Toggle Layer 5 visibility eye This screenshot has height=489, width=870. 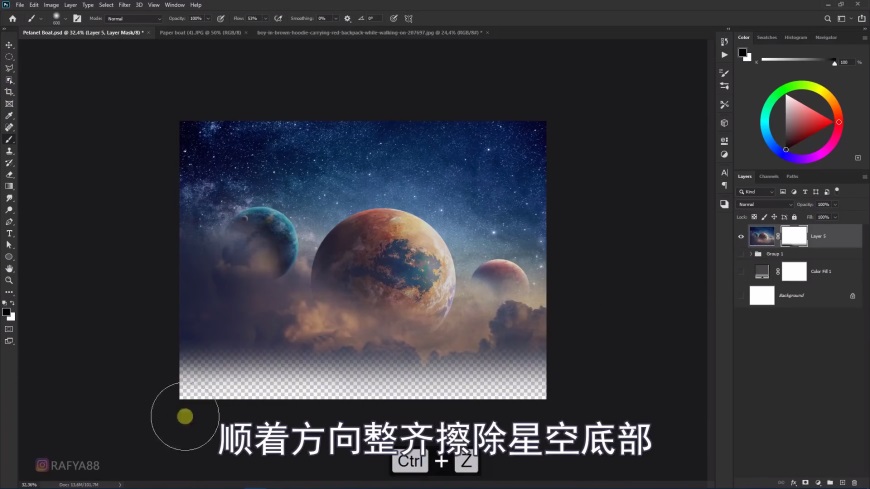tap(741, 236)
